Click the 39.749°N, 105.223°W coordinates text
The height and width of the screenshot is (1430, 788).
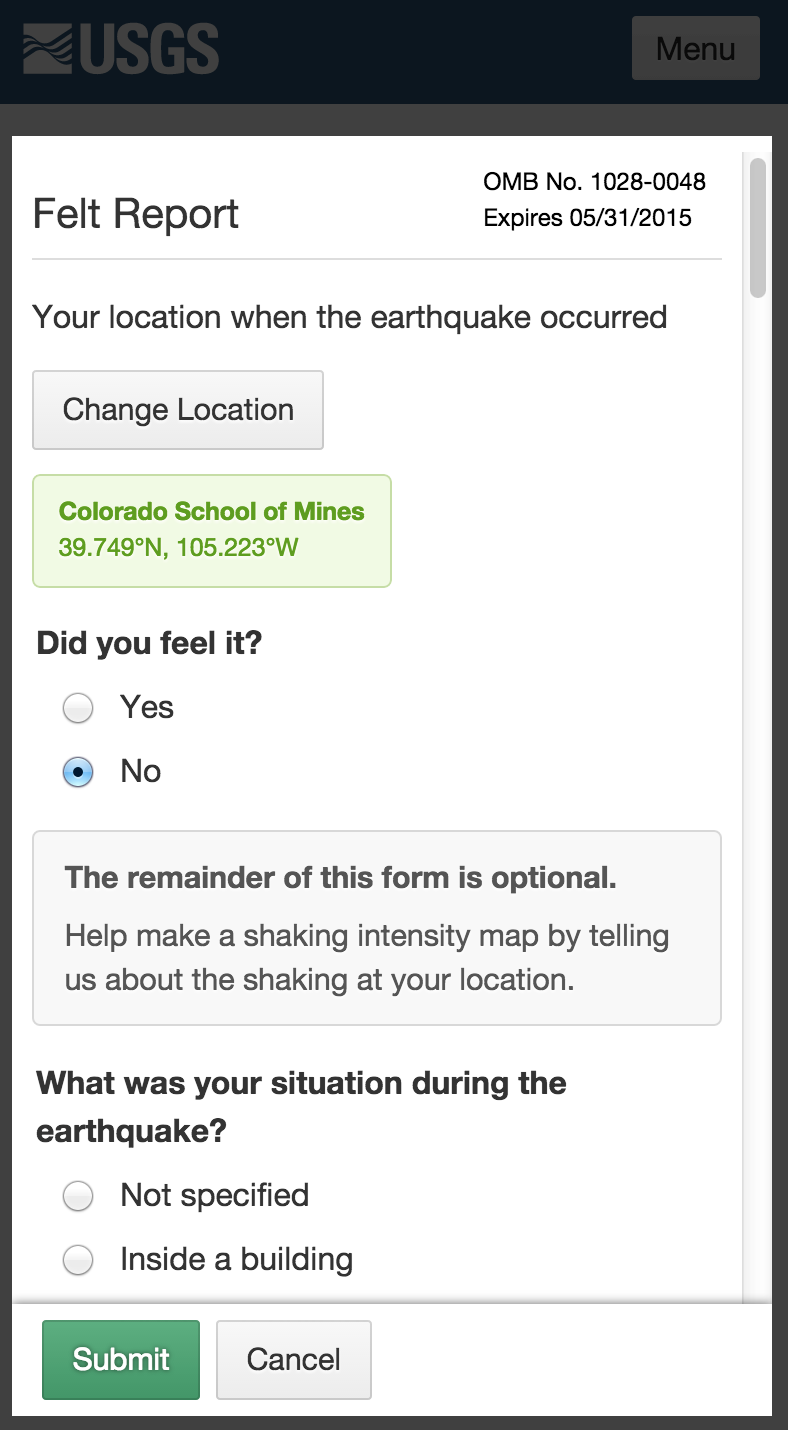178,547
